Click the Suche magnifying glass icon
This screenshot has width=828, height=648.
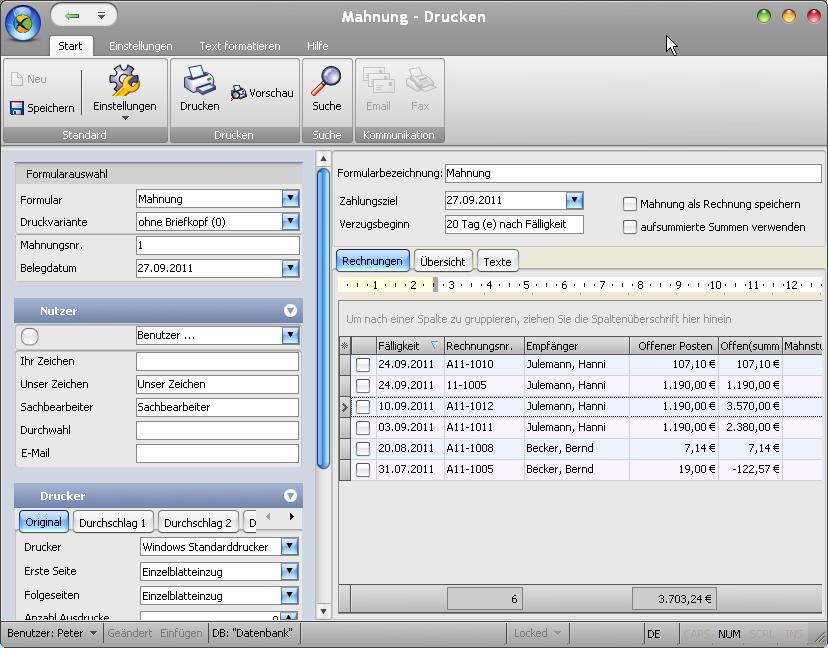coord(326,81)
